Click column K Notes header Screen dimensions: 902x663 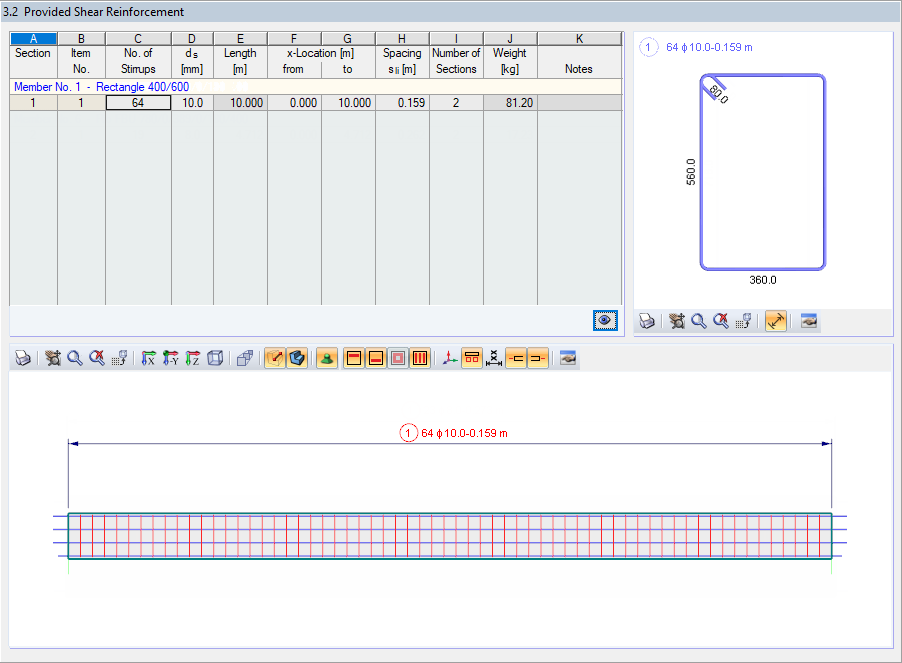[x=580, y=39]
